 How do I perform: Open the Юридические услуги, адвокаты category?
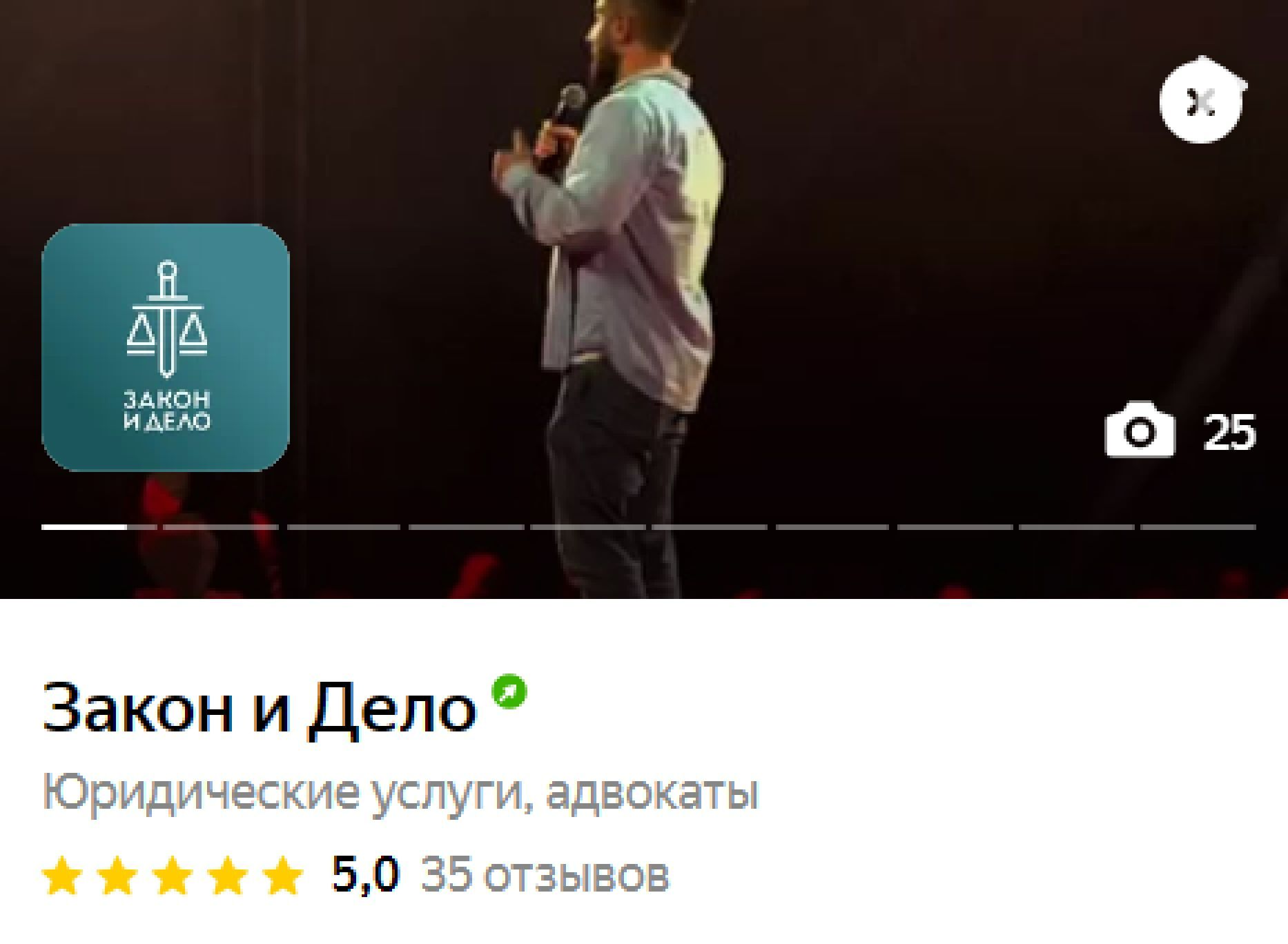click(400, 793)
